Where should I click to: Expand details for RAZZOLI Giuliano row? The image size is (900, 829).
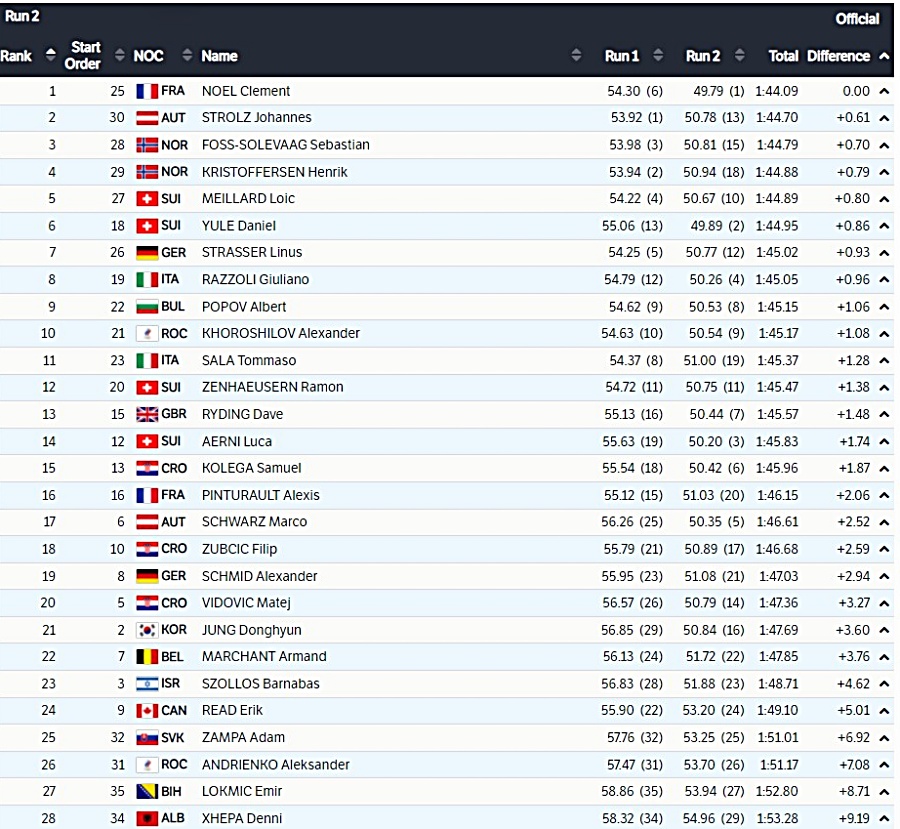click(885, 280)
